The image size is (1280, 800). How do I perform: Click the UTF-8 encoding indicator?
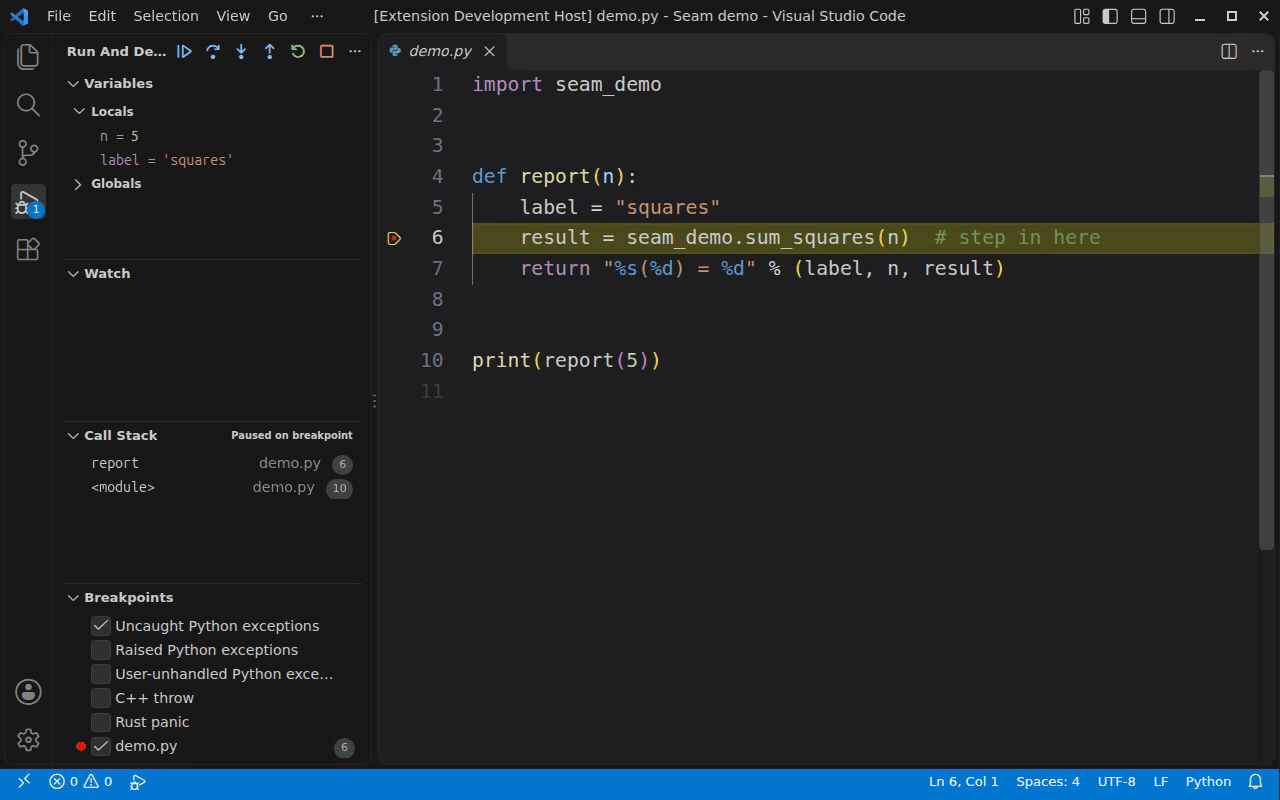point(1117,782)
